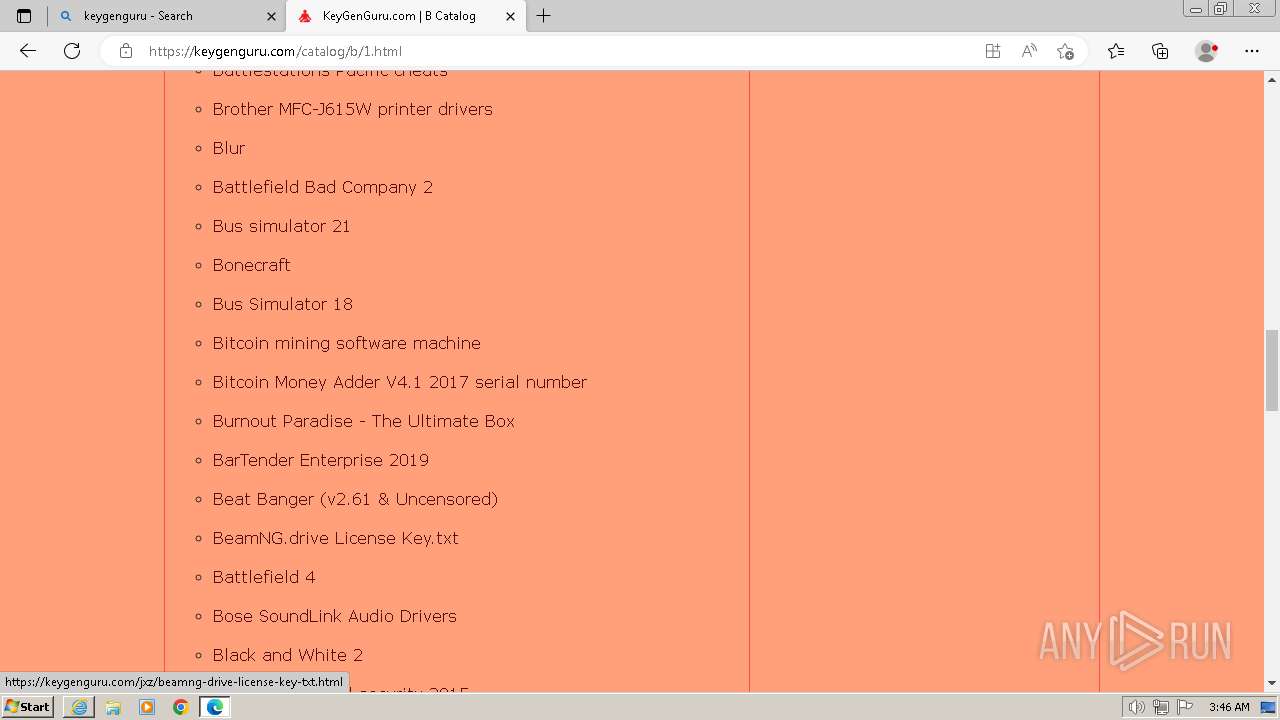Open Bose SoundLink Audio Drivers link
This screenshot has width=1280, height=720.
[x=334, y=616]
